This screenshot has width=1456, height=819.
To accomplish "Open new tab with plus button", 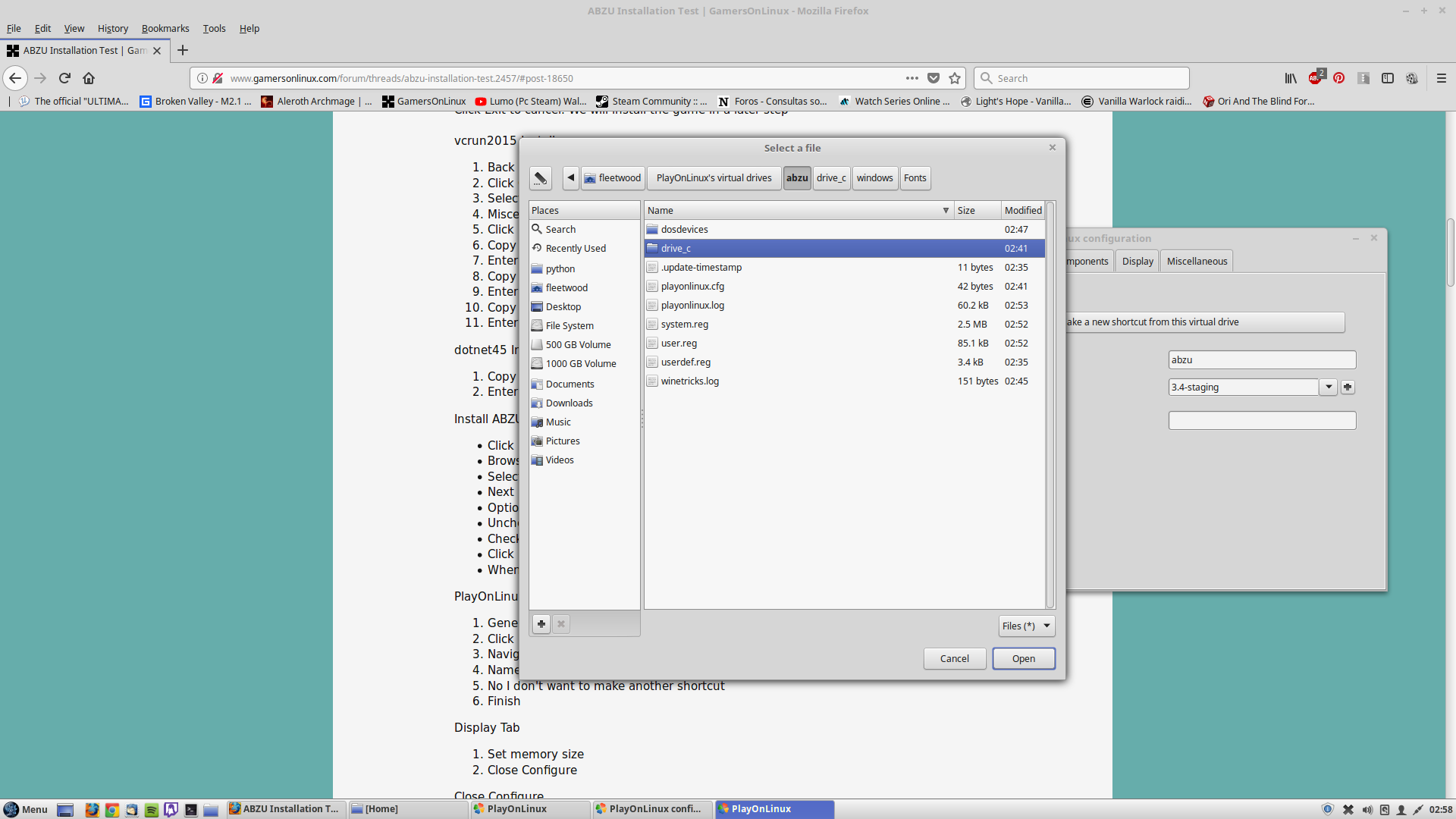I will point(183,50).
